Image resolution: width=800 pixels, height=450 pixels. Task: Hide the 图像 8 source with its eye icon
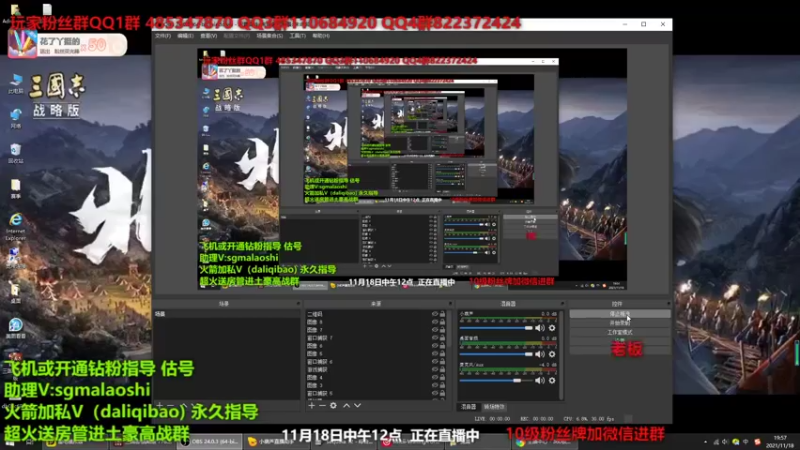(x=435, y=322)
